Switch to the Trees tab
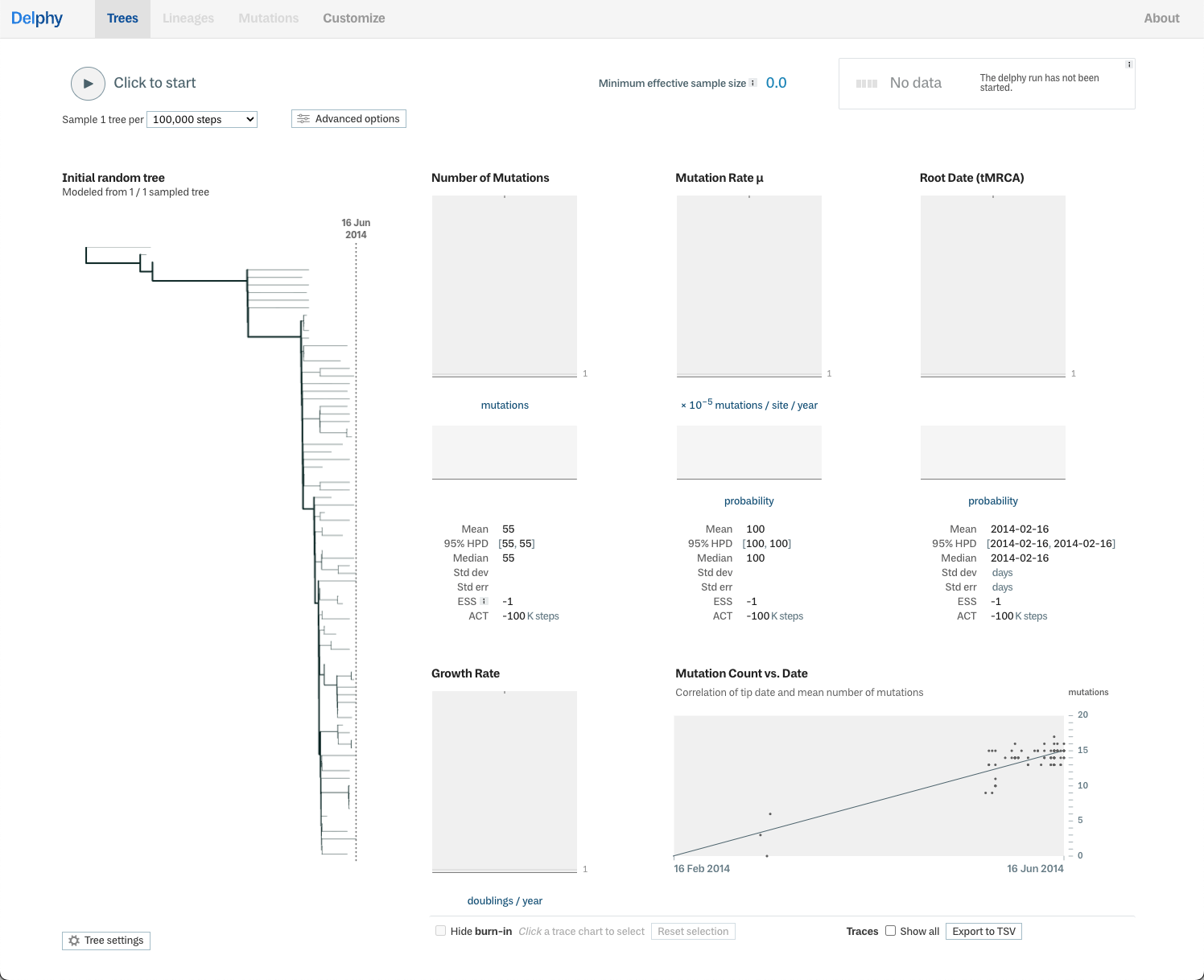Screen dimensions: 1204x980 [x=122, y=19]
